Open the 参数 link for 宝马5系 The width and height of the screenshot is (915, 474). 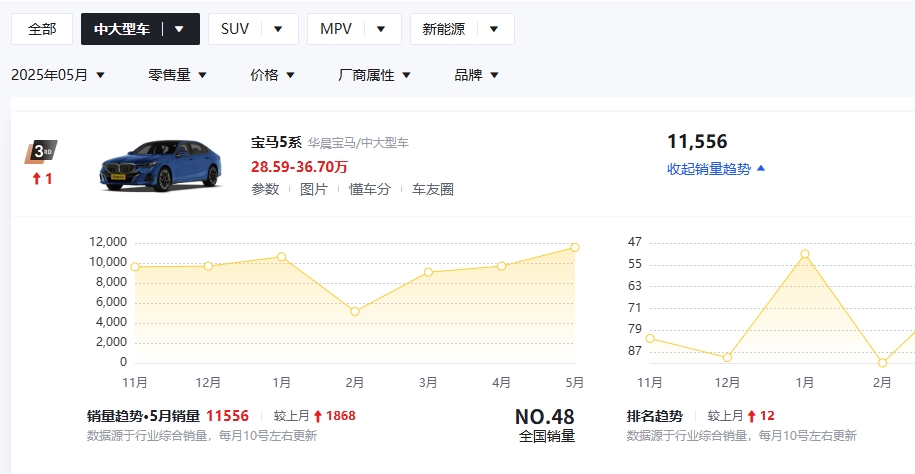[x=266, y=189]
